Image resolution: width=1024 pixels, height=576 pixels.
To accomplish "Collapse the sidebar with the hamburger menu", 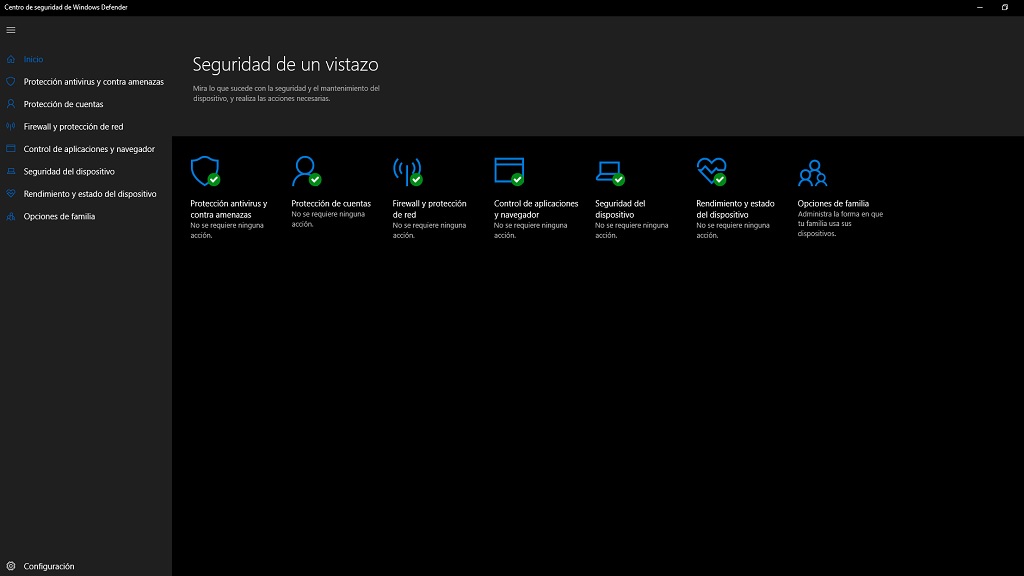I will pyautogui.click(x=11, y=30).
